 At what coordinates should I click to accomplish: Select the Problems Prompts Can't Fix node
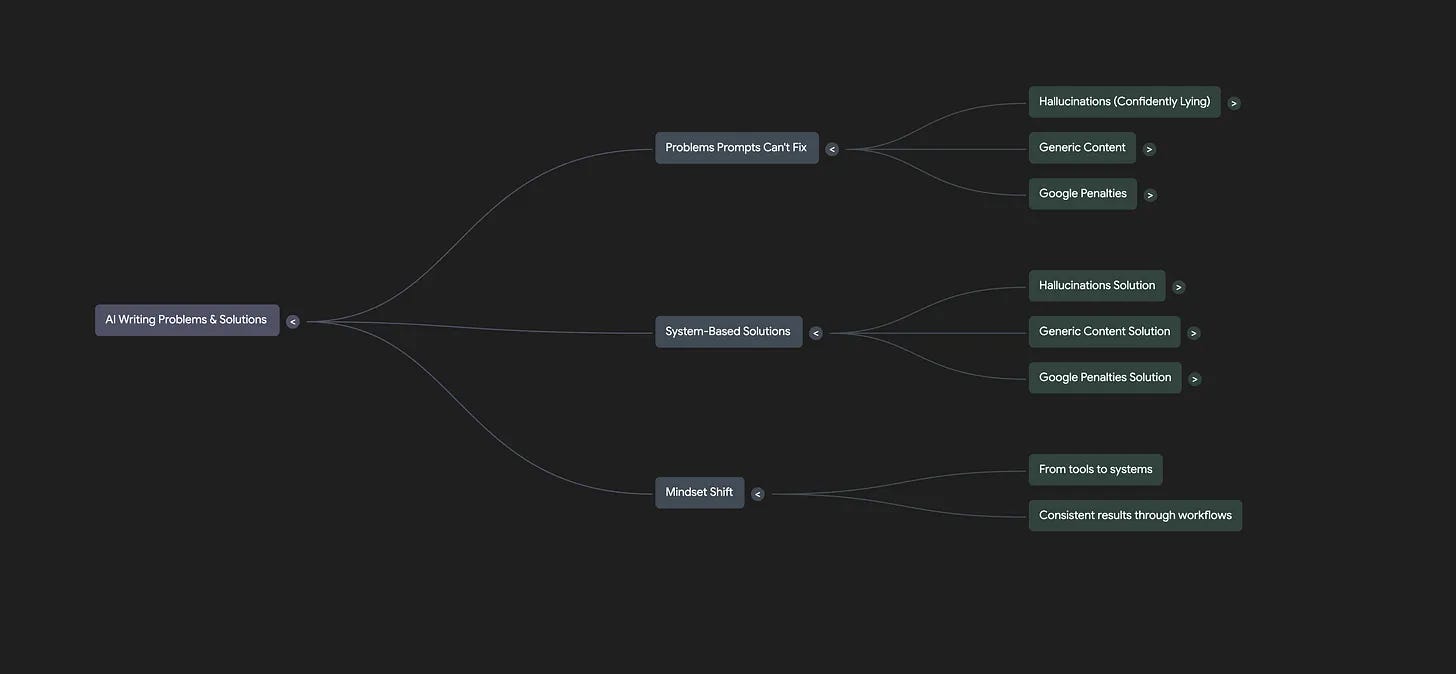(736, 147)
